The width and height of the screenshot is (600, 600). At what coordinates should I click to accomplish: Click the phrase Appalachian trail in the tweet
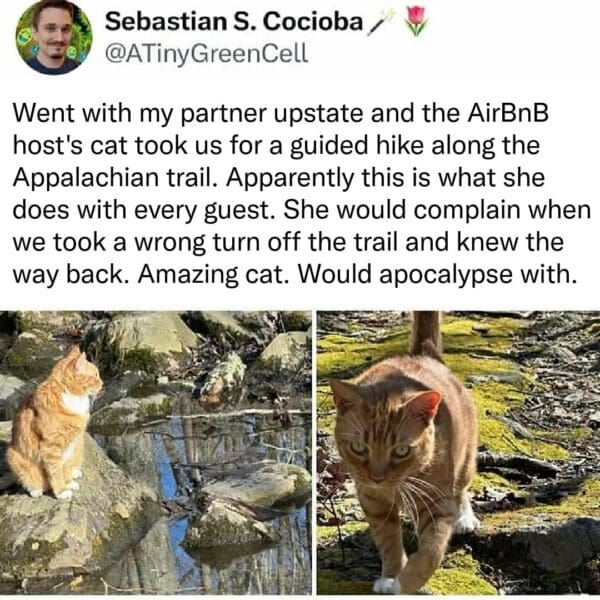[x=111, y=178]
